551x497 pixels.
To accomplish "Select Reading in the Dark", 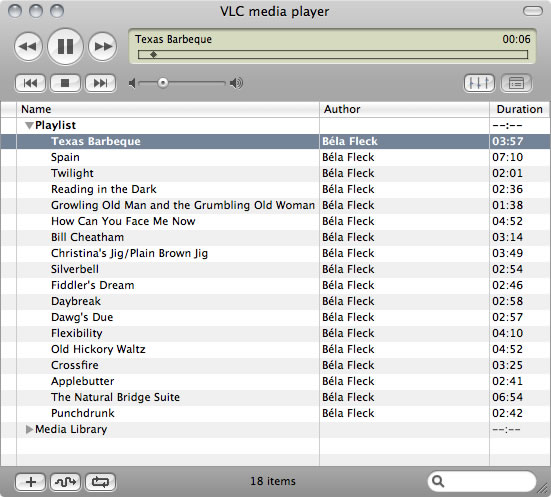I will (104, 189).
